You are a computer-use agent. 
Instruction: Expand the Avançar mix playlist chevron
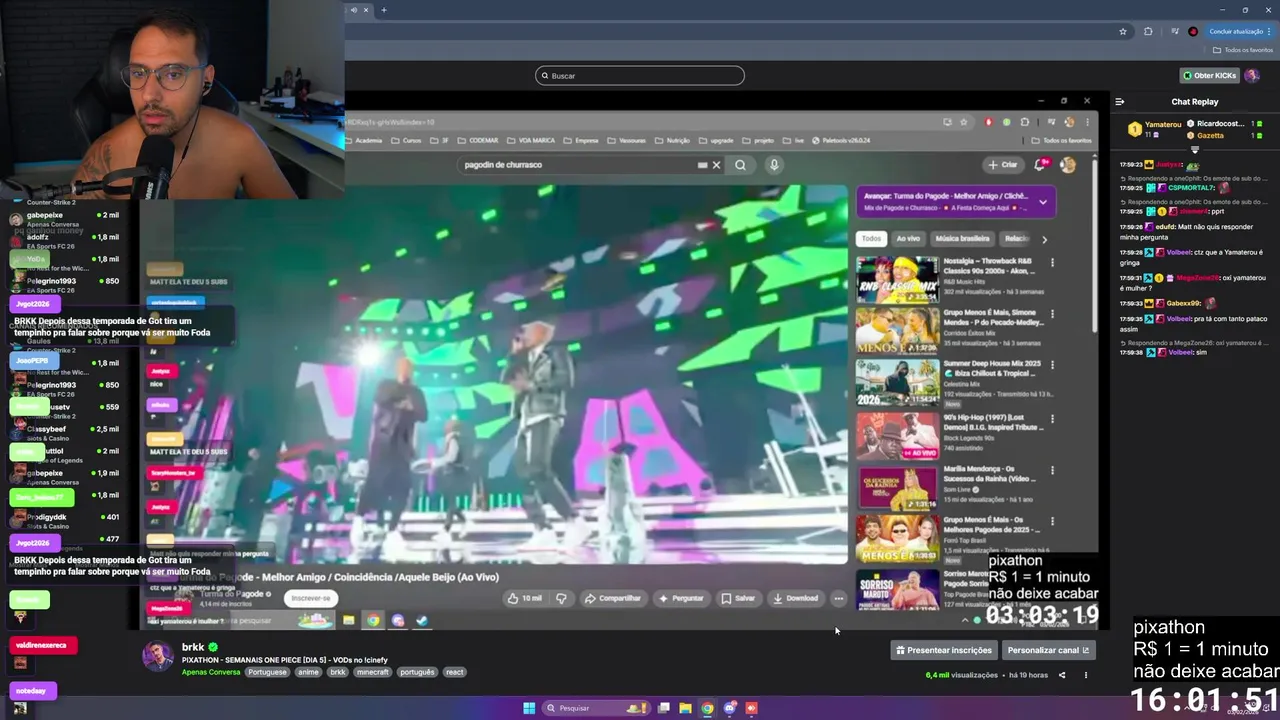[1042, 202]
